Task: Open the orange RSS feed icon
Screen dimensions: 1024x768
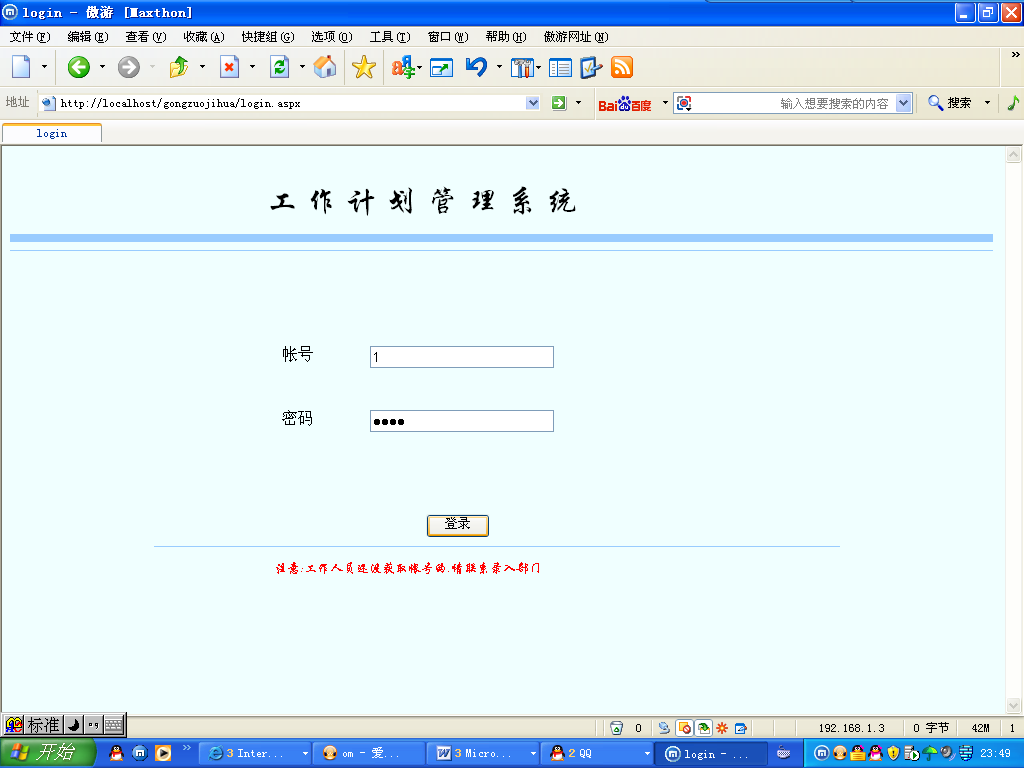Action: (x=622, y=67)
